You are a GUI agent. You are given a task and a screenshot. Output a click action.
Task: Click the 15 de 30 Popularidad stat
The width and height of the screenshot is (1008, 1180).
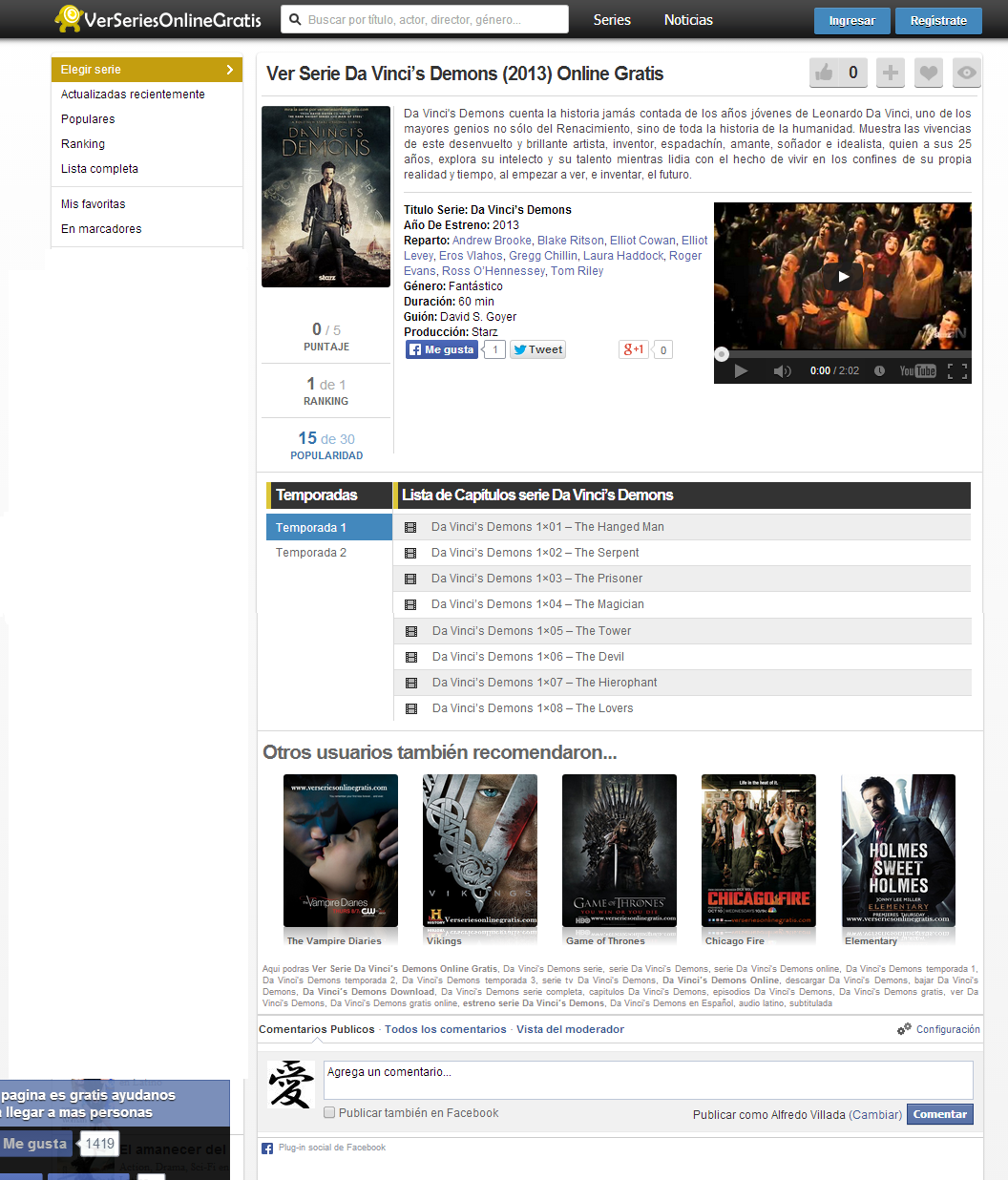tap(326, 445)
